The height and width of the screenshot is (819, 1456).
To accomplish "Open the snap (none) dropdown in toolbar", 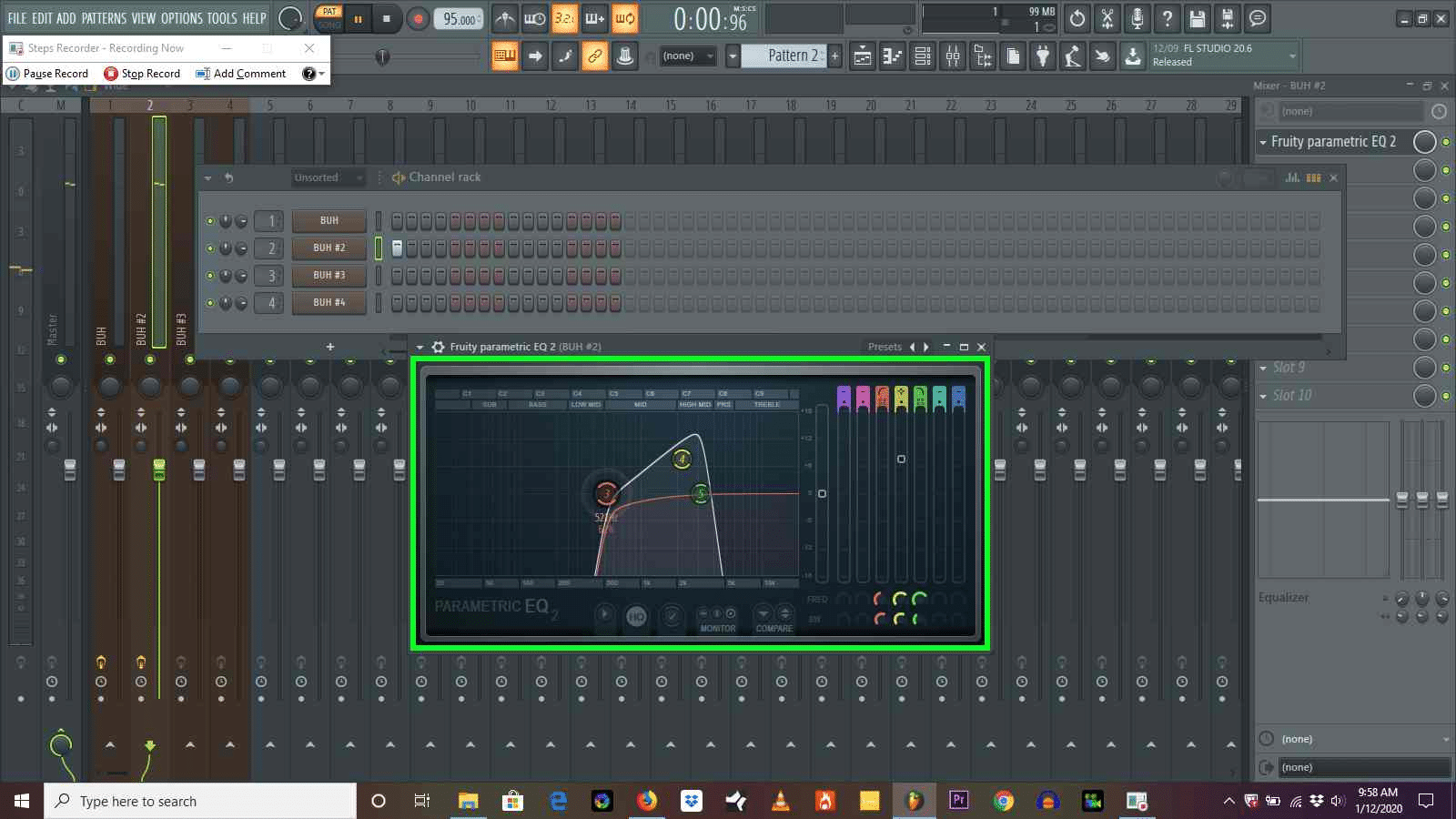I will 689,56.
